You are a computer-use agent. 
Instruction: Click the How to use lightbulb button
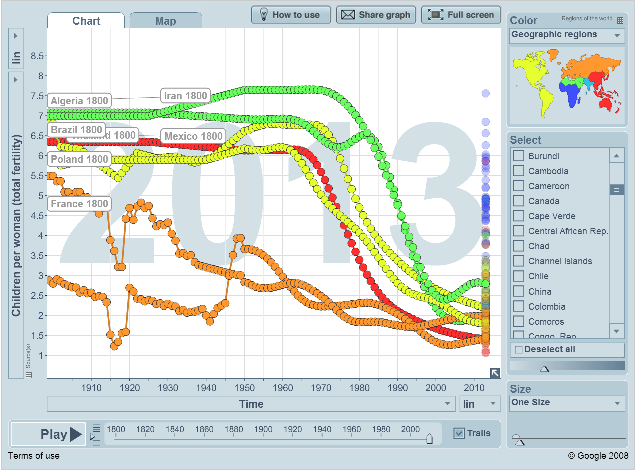pos(288,15)
